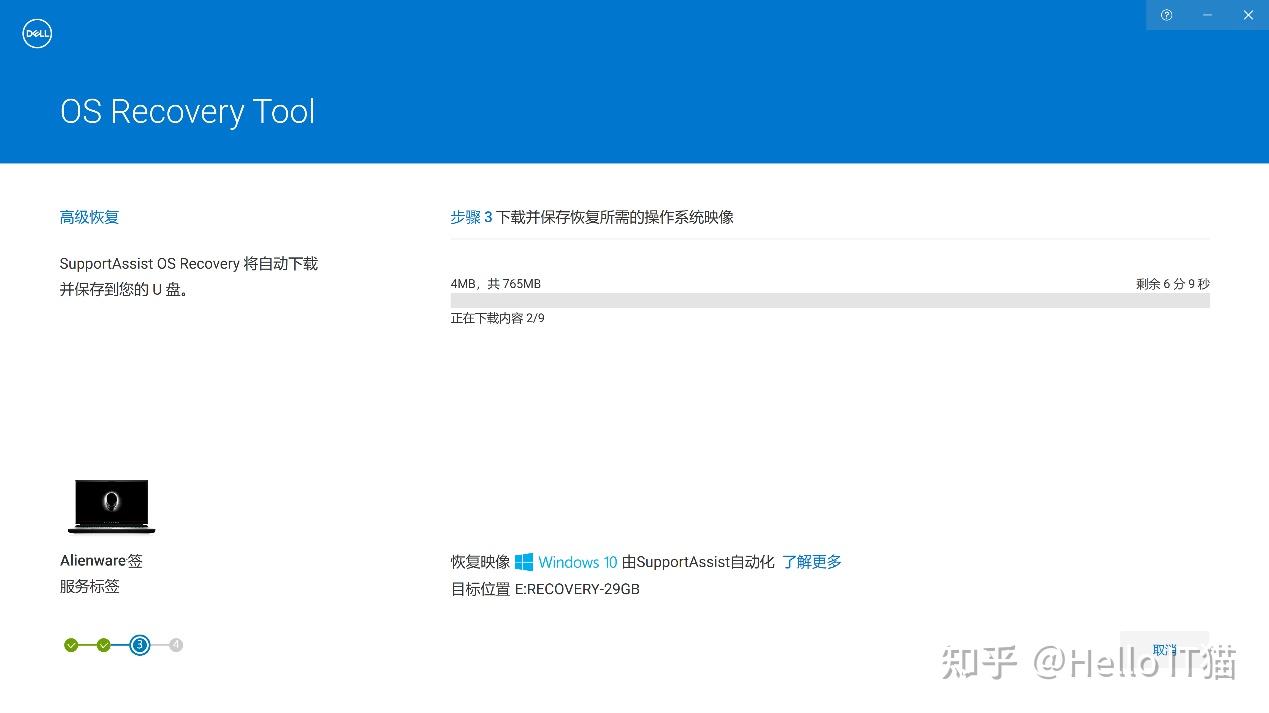
Task: Select the active step 3 circle indicator
Action: [x=139, y=645]
